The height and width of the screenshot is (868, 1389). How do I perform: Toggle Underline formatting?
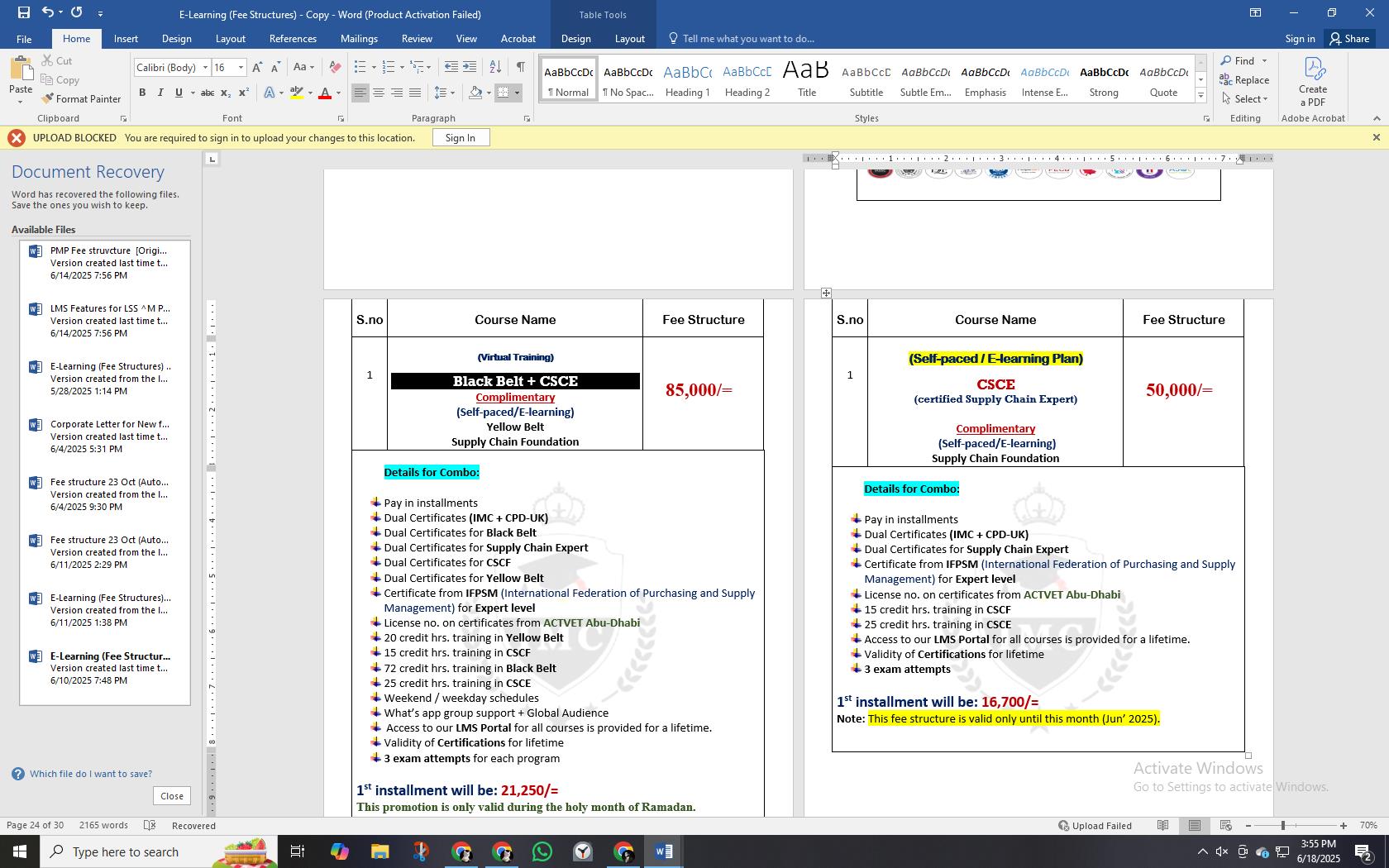click(x=179, y=93)
